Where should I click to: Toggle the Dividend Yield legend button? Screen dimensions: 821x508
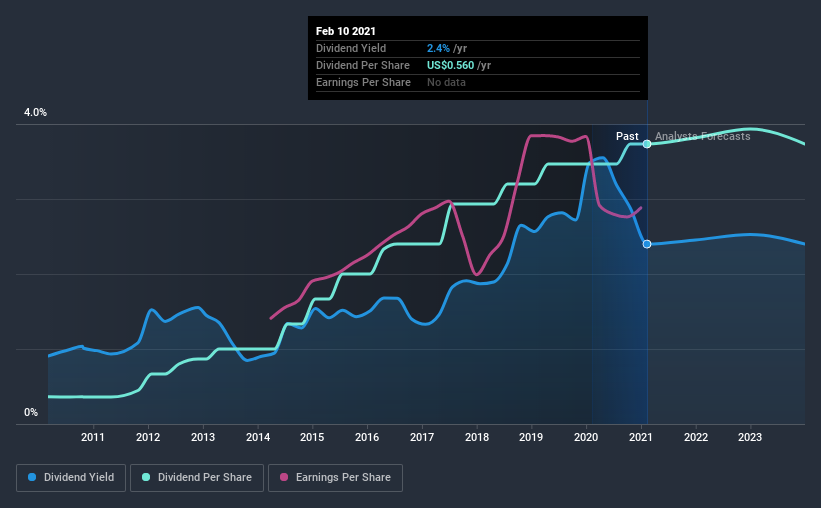pos(71,478)
